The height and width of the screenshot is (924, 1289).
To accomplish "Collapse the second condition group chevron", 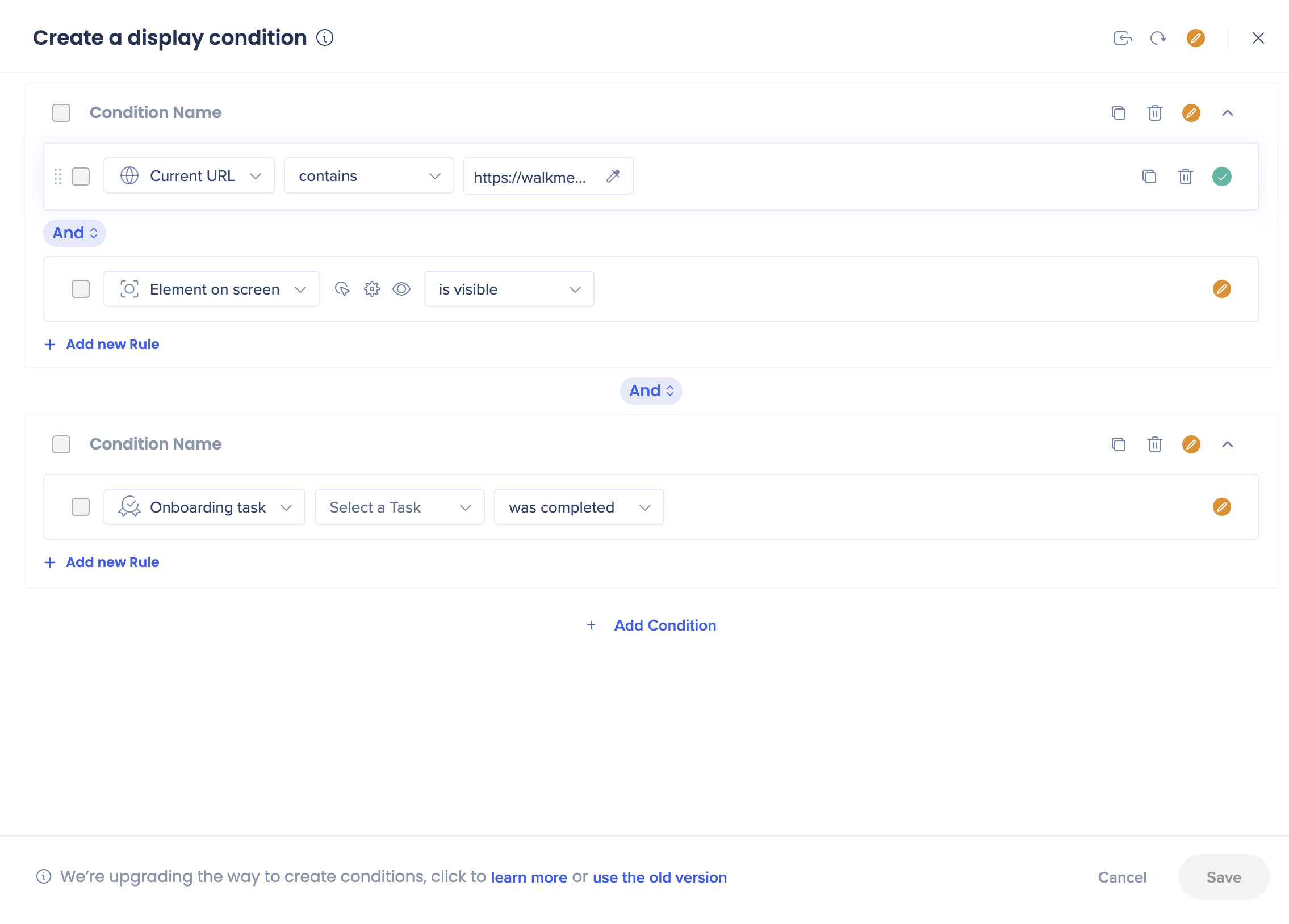I will click(x=1227, y=444).
